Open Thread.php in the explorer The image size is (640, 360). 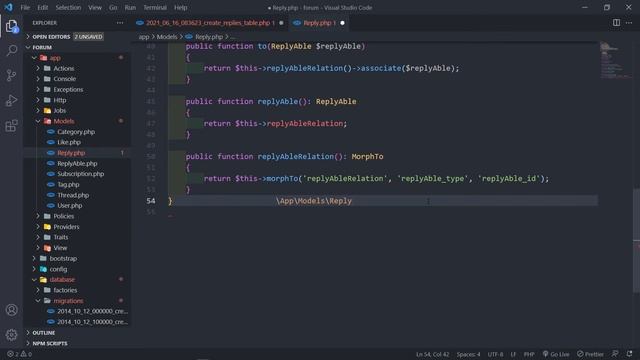pos(78,195)
